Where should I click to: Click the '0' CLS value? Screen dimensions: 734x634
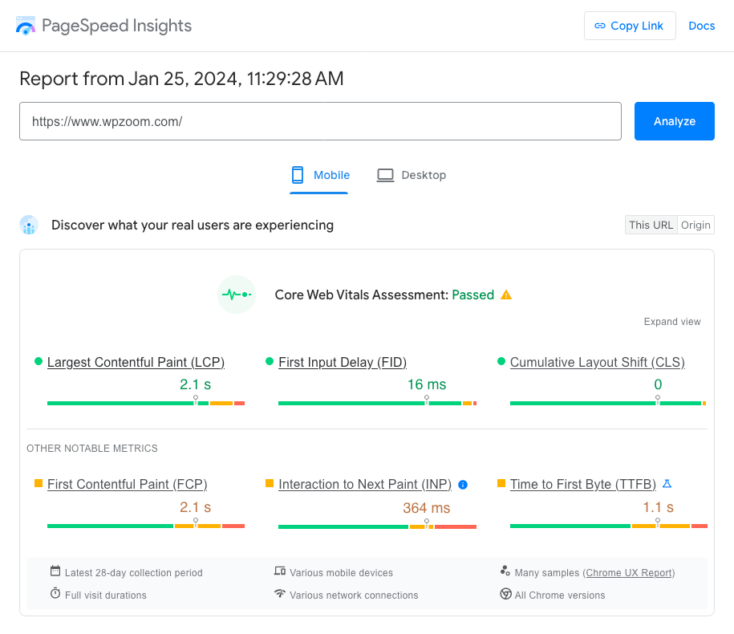pyautogui.click(x=658, y=384)
